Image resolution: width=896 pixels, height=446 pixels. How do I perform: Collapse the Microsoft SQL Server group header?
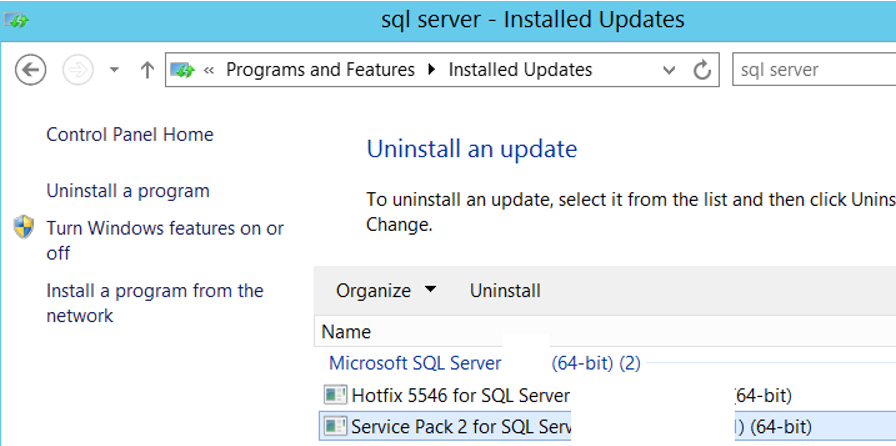pos(485,363)
